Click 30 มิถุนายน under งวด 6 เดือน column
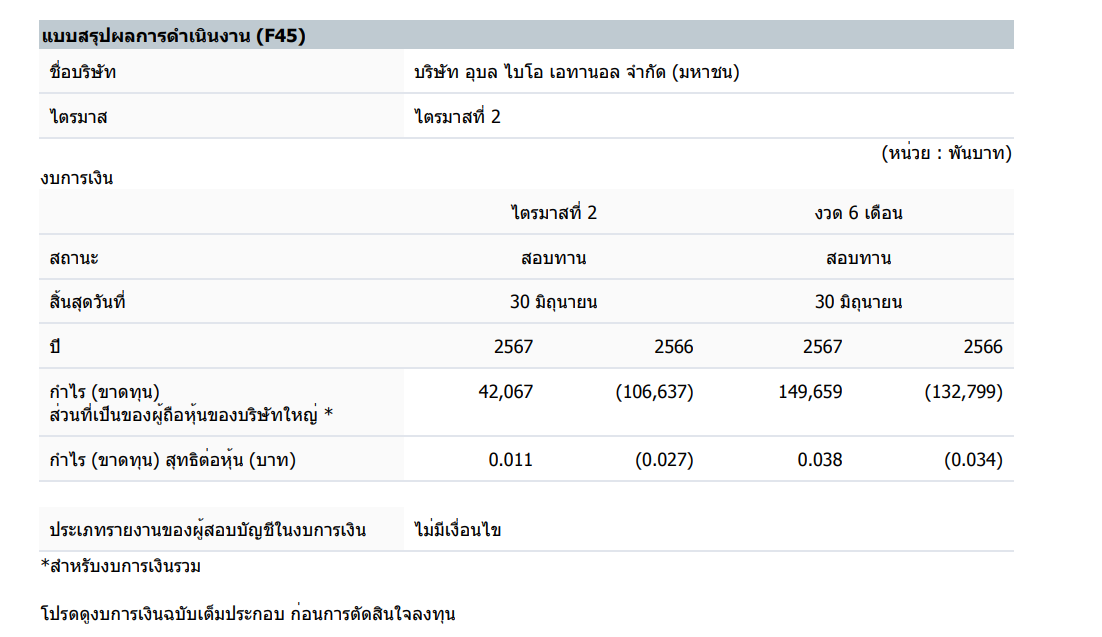 (x=858, y=302)
